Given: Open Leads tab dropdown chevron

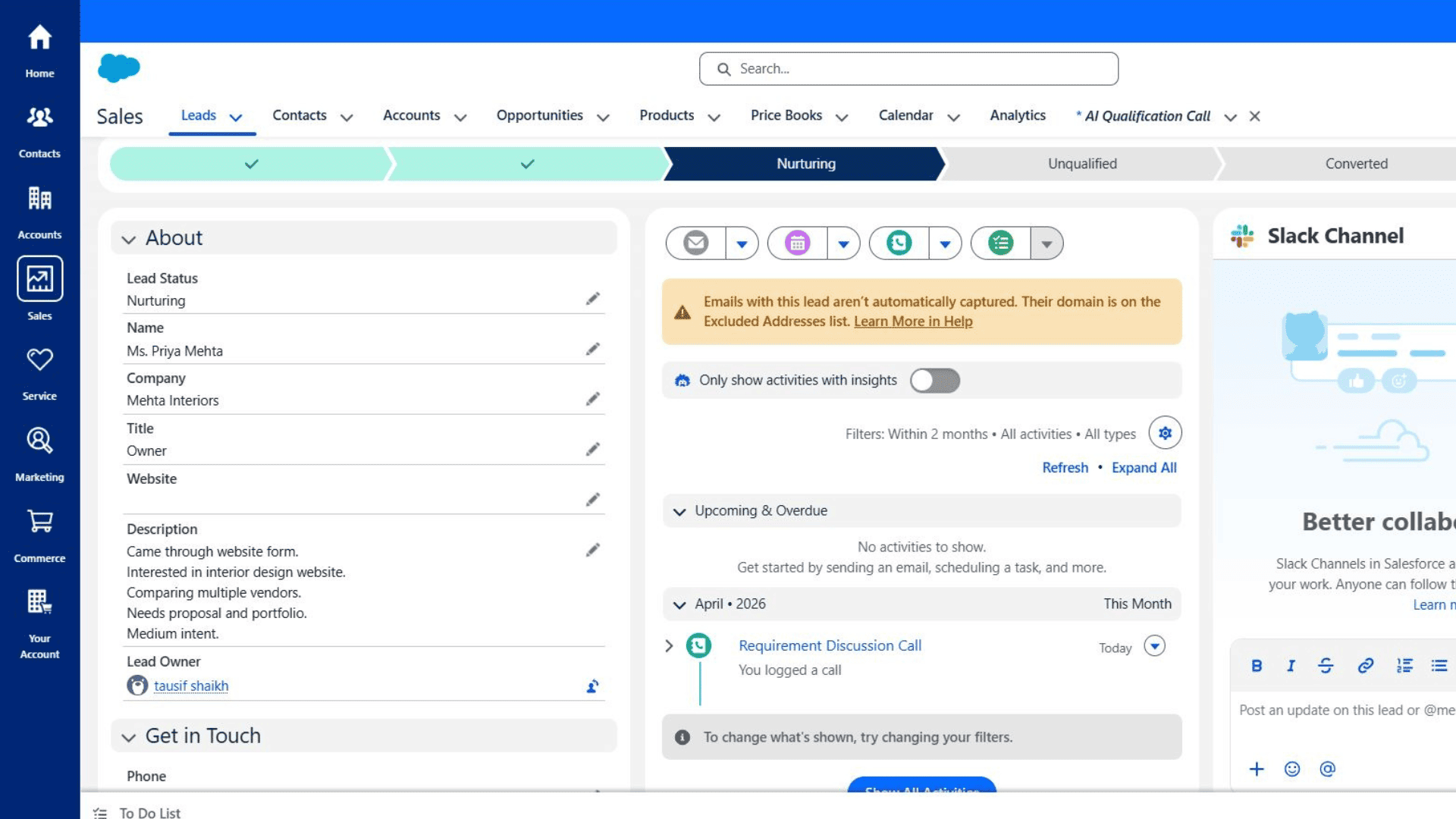Looking at the screenshot, I should pyautogui.click(x=236, y=118).
